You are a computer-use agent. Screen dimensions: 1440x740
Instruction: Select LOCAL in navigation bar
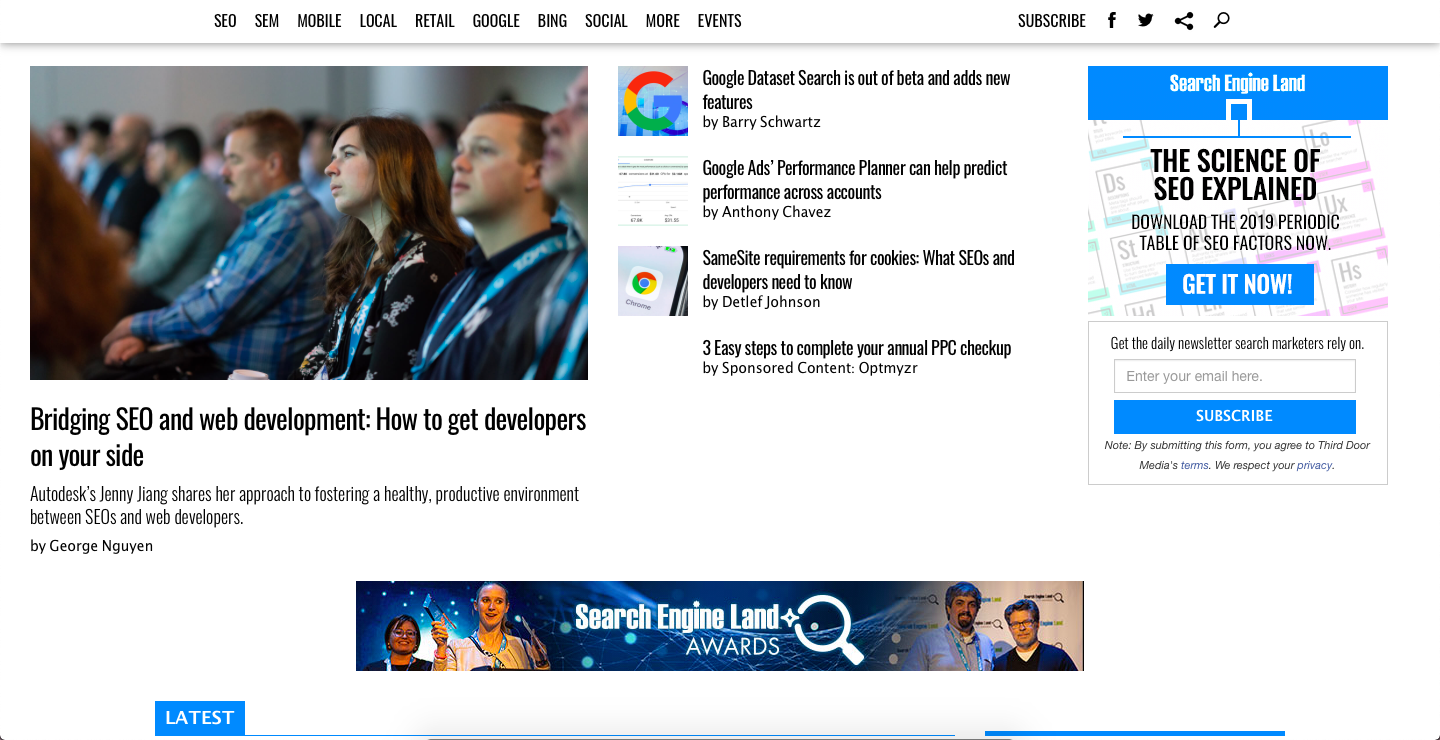coord(378,21)
